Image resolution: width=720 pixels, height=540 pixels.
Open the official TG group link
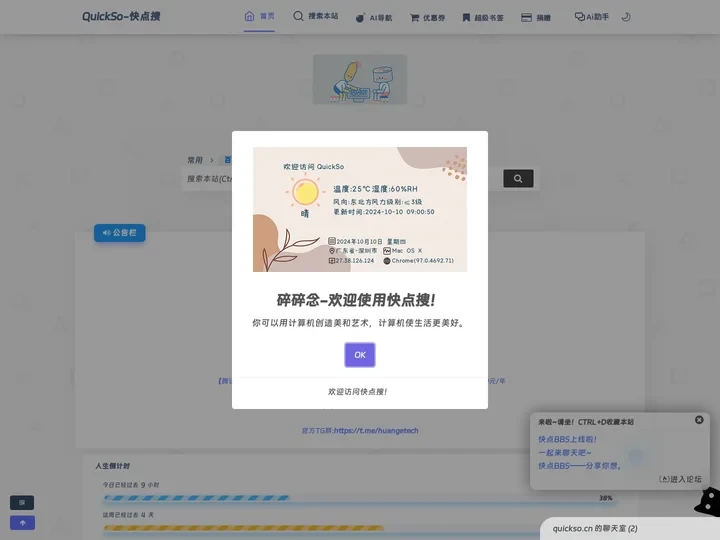tap(360, 431)
